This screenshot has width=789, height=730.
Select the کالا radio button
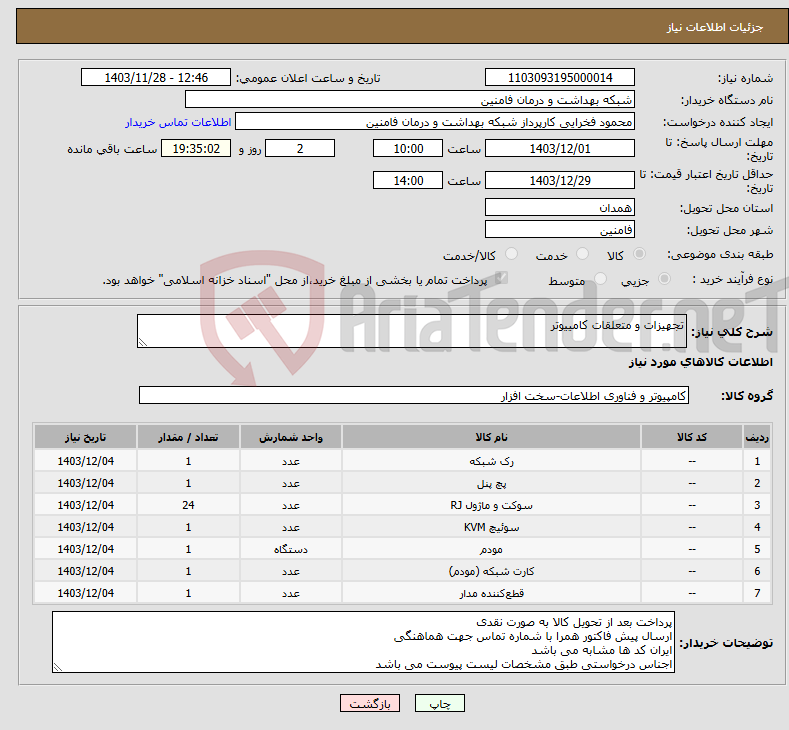tap(640, 255)
